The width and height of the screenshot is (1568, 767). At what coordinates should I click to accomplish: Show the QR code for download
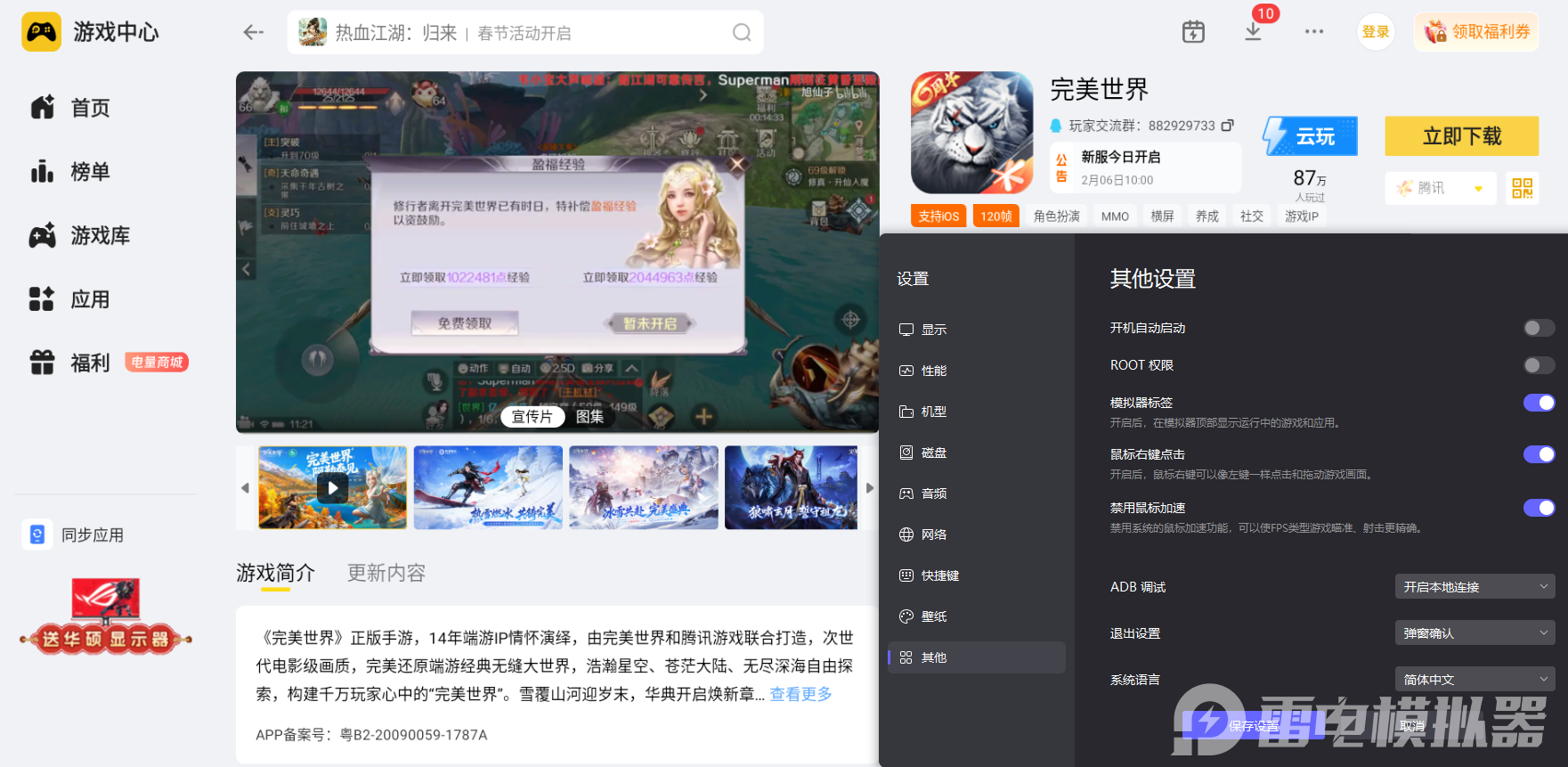pyautogui.click(x=1523, y=188)
